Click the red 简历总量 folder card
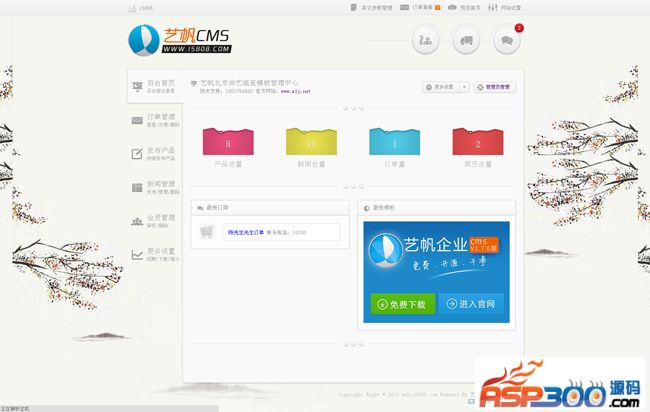 [x=478, y=142]
